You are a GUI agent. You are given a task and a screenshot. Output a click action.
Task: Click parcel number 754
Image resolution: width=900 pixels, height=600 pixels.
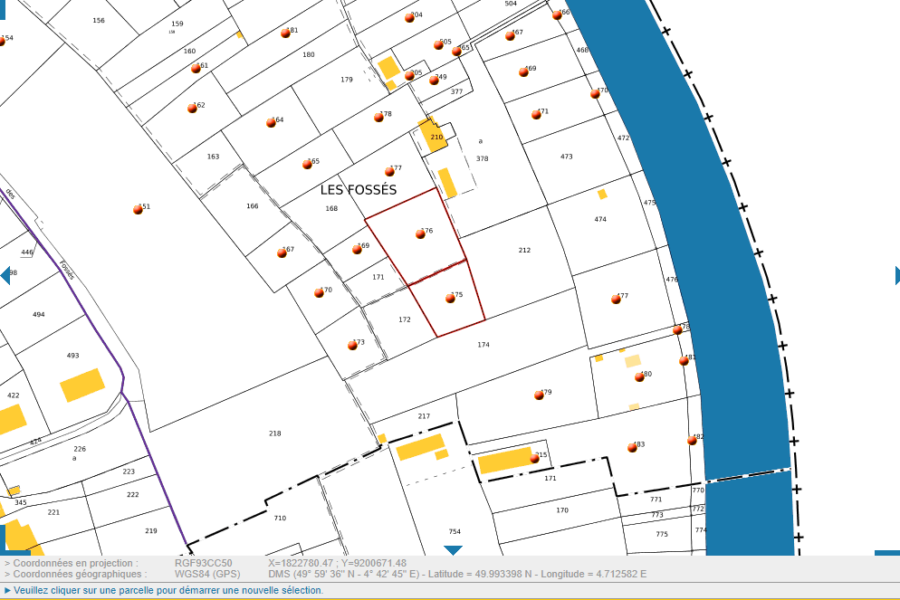pyautogui.click(x=455, y=532)
